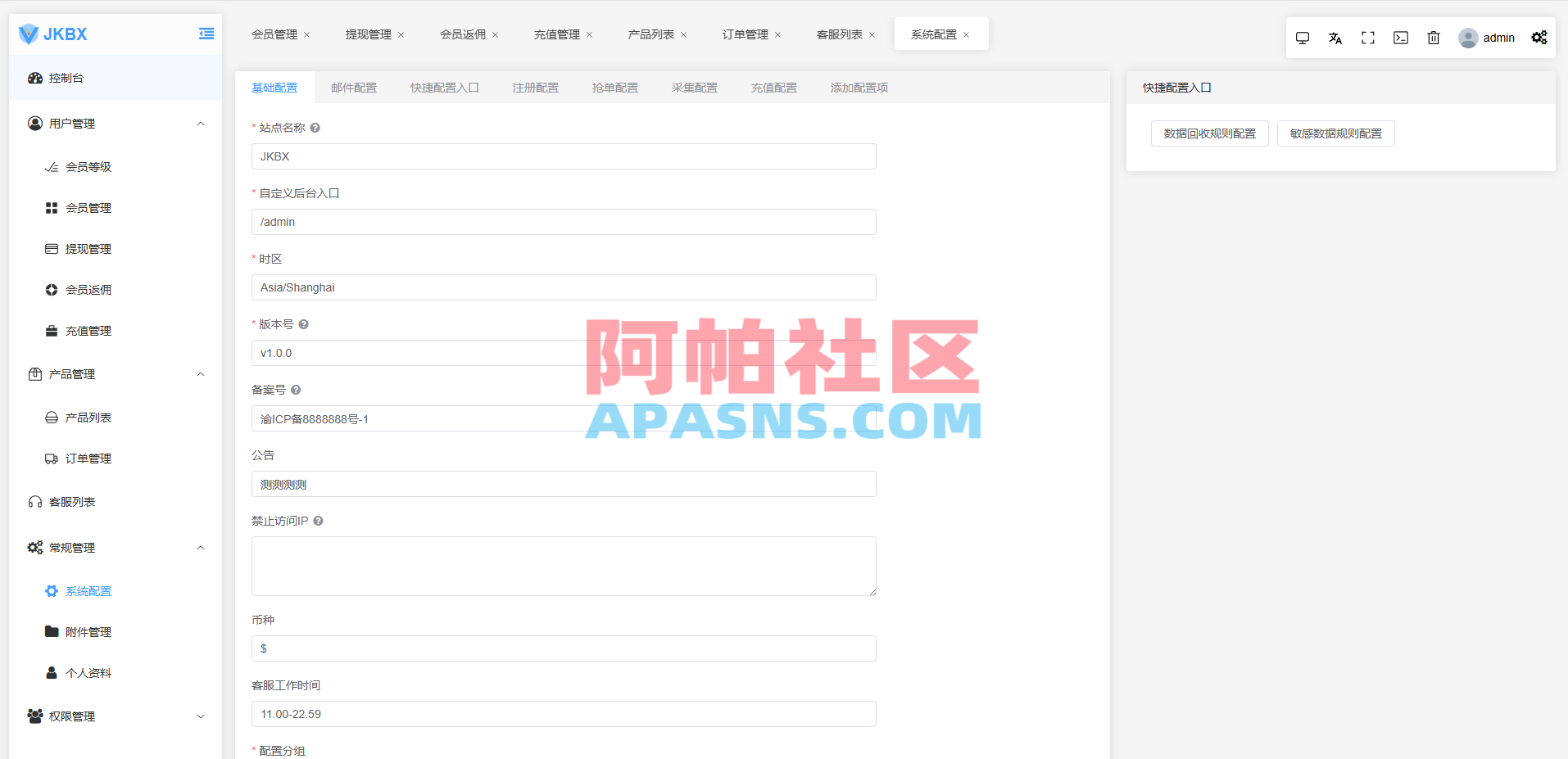Select the 充值配置 tab
The width and height of the screenshot is (1568, 759).
point(774,88)
